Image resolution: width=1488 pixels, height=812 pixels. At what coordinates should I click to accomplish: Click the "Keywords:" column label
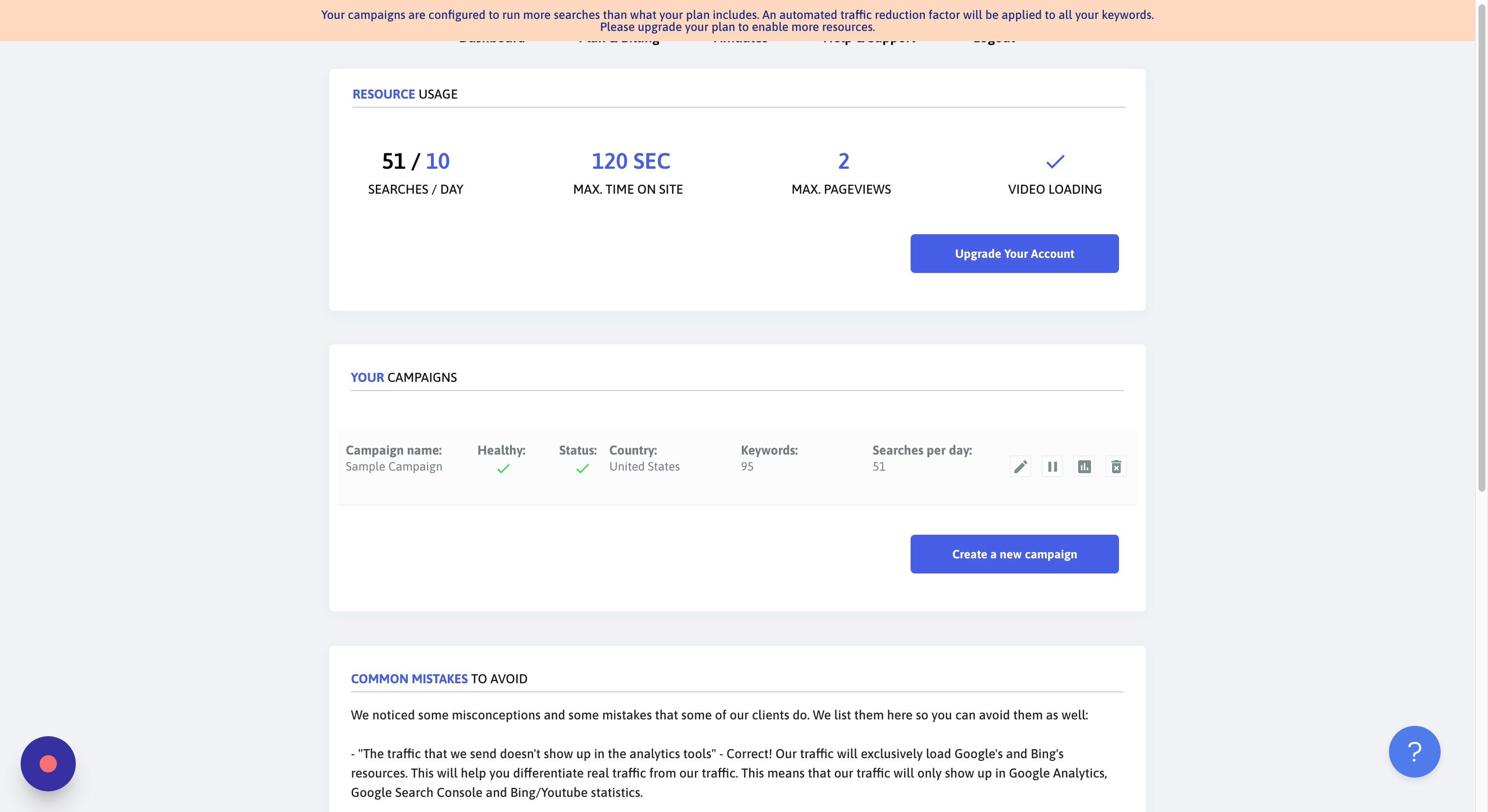[x=769, y=450]
